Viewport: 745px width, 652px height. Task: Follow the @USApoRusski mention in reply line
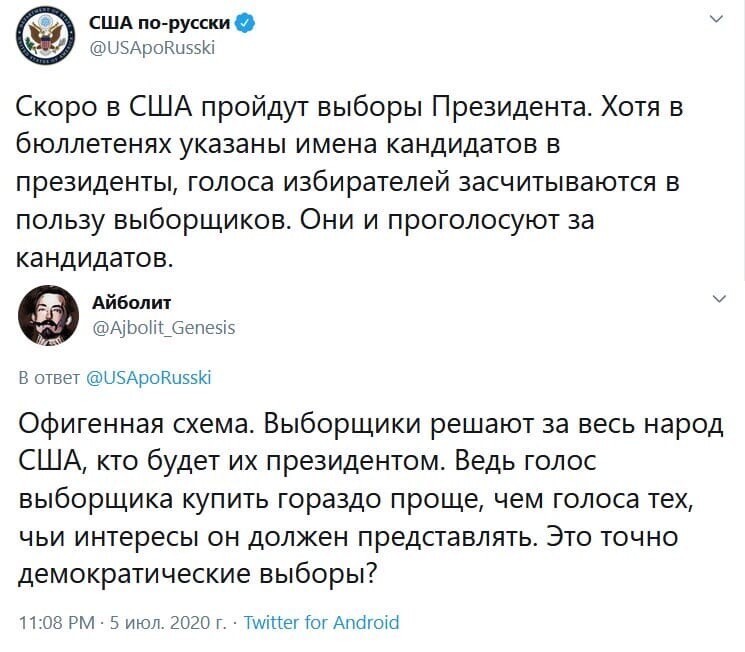coord(149,377)
